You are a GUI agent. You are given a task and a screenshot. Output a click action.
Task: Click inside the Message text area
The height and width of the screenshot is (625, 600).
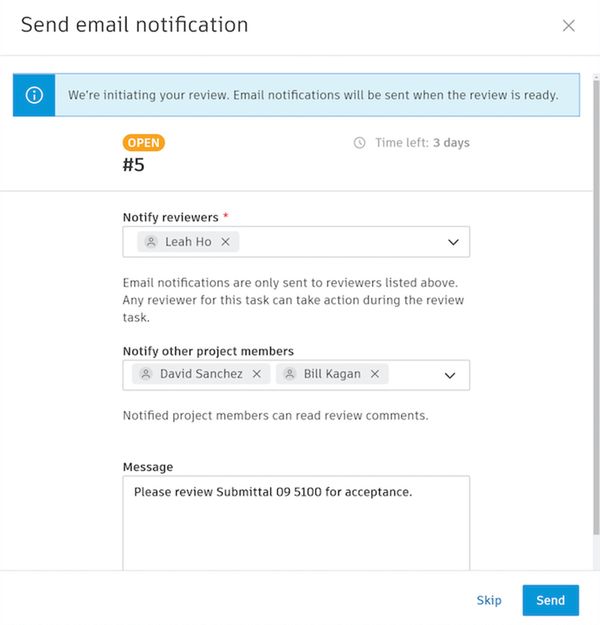(296, 530)
